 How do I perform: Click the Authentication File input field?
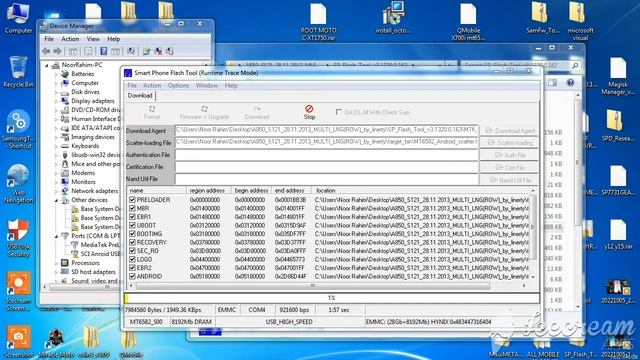tap(327, 155)
